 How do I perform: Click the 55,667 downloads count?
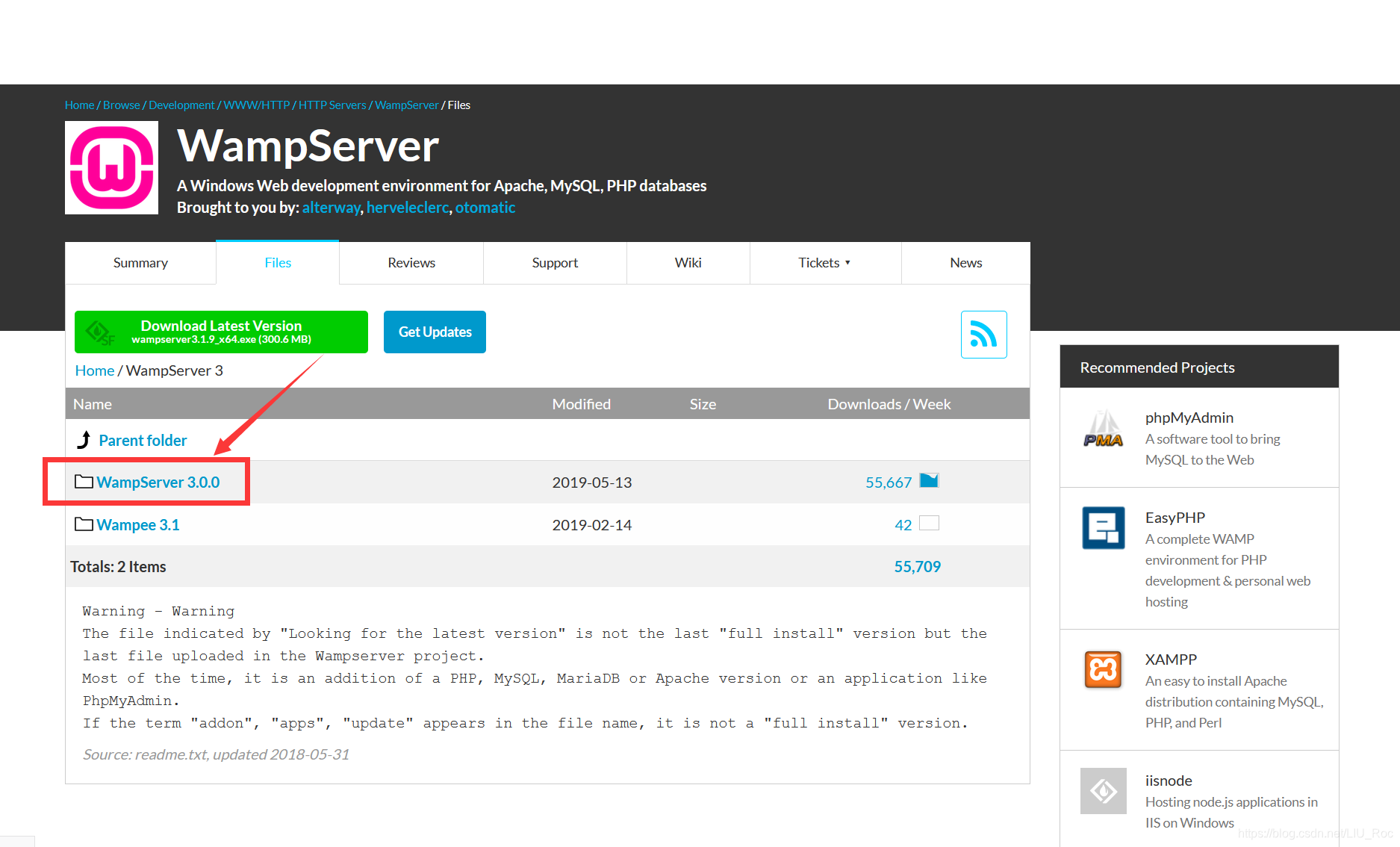tap(889, 483)
